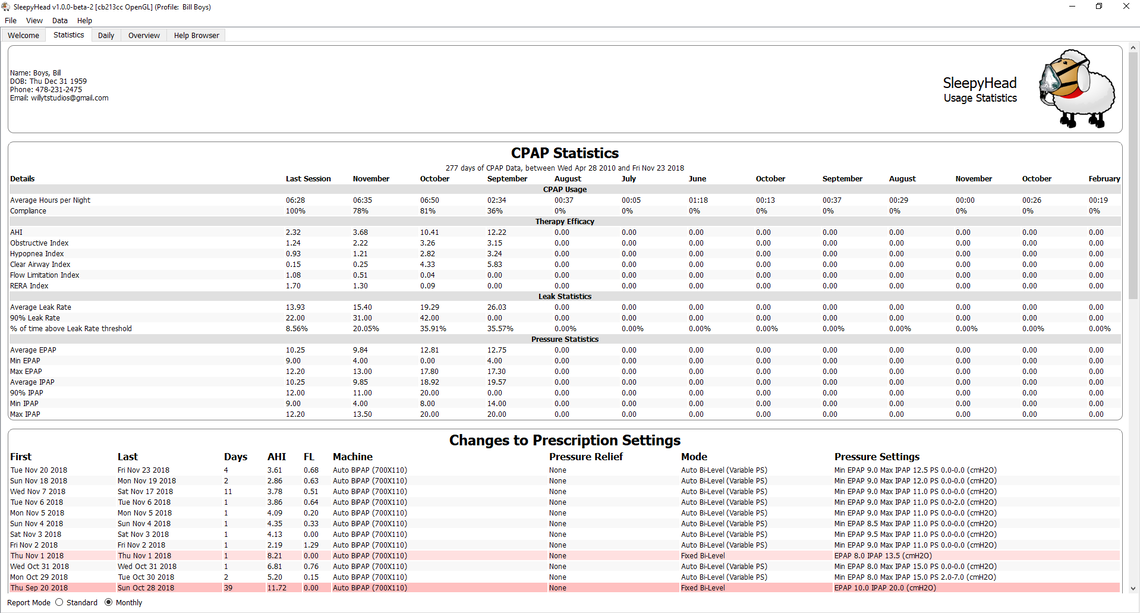The width and height of the screenshot is (1140, 613).
Task: Click the 'Usage Statistics' subtitle
Action: (x=980, y=98)
